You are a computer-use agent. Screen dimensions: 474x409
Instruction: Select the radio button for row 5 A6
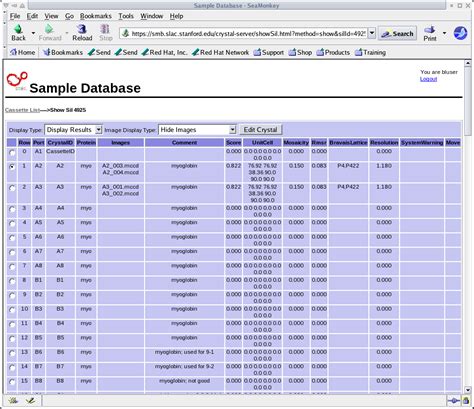12,238
